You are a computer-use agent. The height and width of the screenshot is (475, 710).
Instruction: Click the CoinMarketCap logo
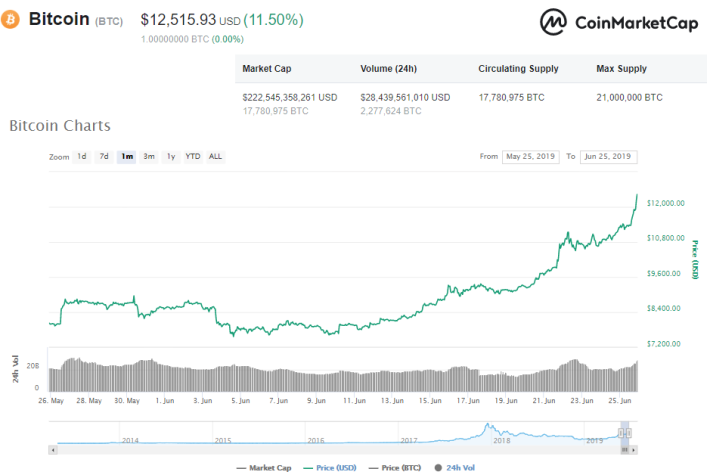click(619, 22)
